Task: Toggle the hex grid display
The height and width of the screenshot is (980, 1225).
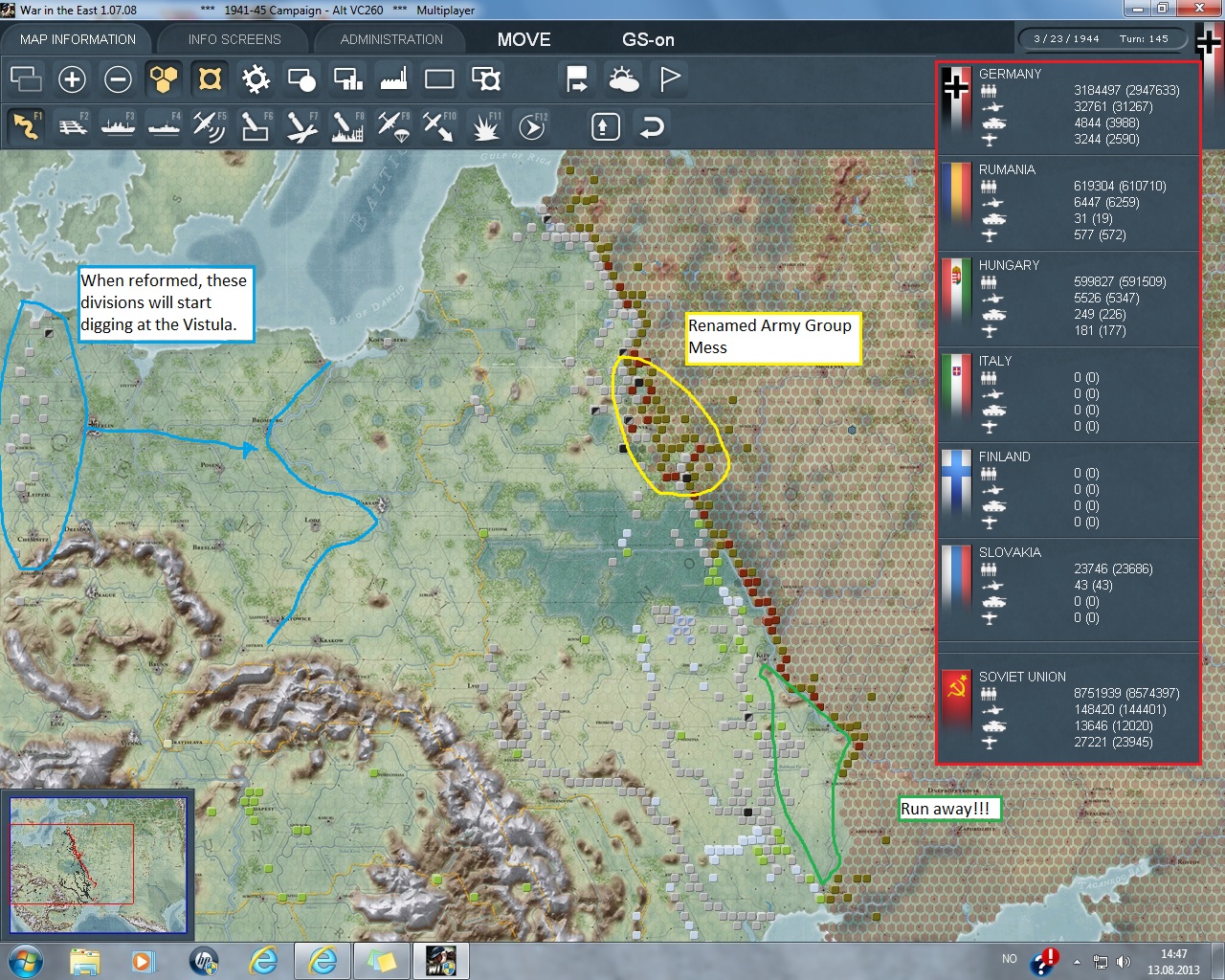Action: [x=164, y=79]
